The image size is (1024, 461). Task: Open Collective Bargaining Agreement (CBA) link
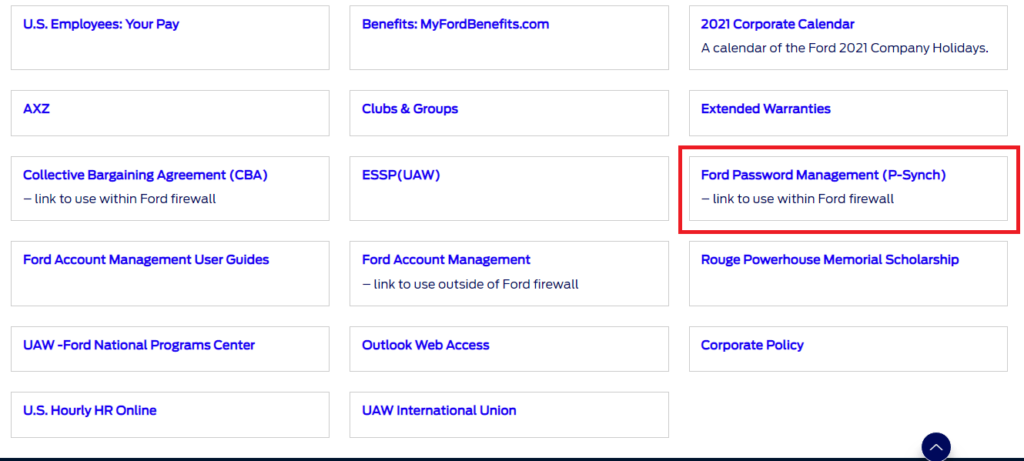146,175
